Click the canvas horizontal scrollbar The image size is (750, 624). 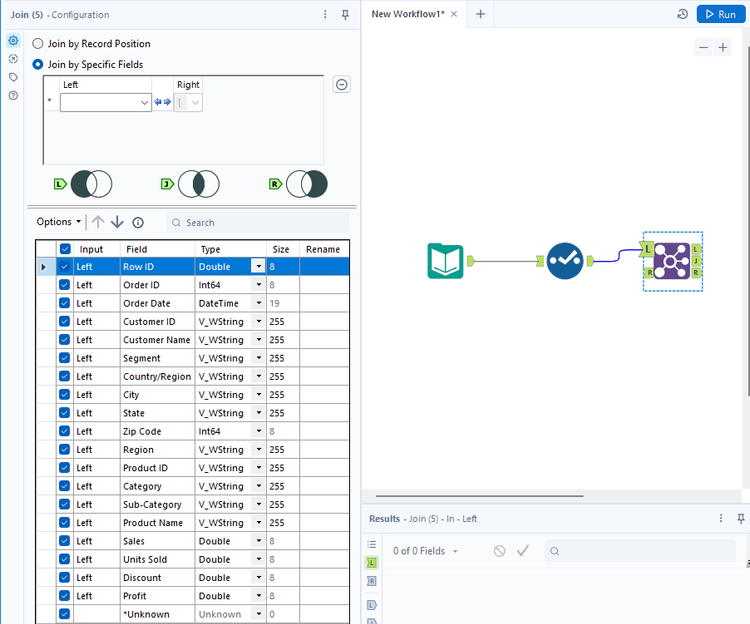point(479,496)
